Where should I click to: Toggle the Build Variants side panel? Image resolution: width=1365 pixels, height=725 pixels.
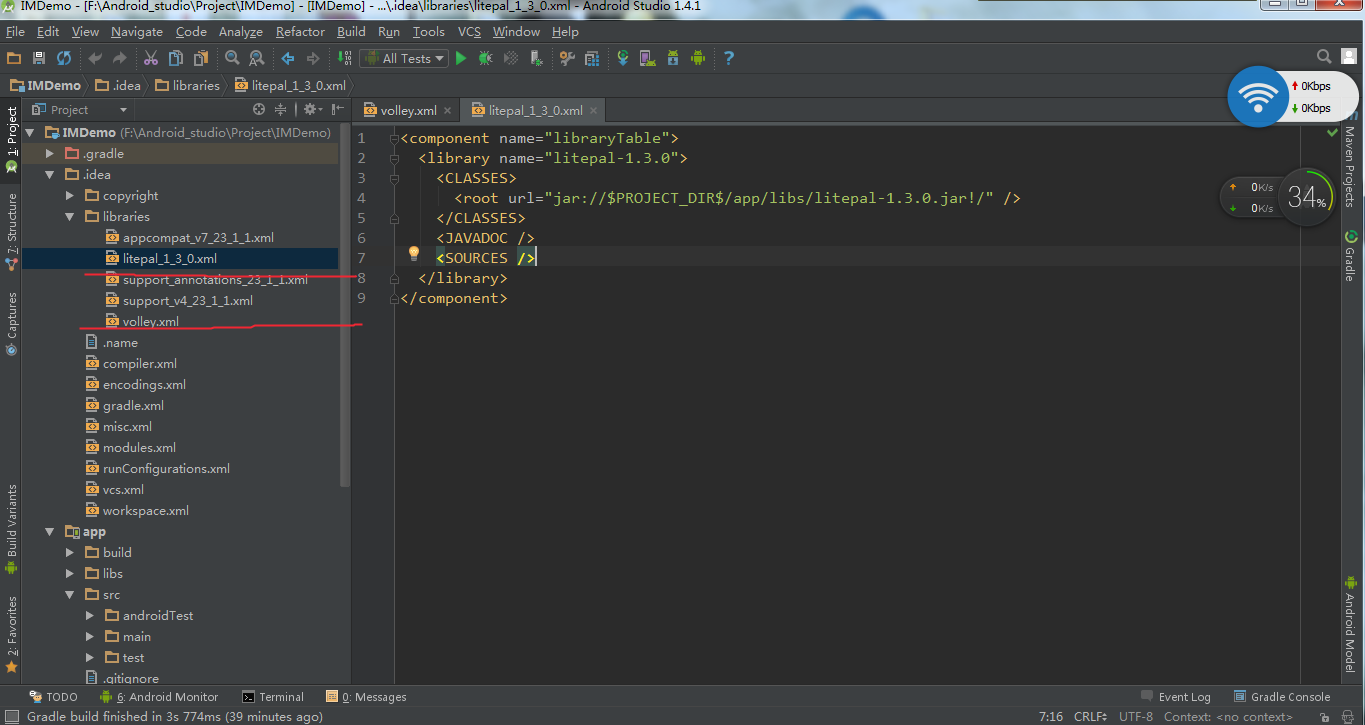11,529
